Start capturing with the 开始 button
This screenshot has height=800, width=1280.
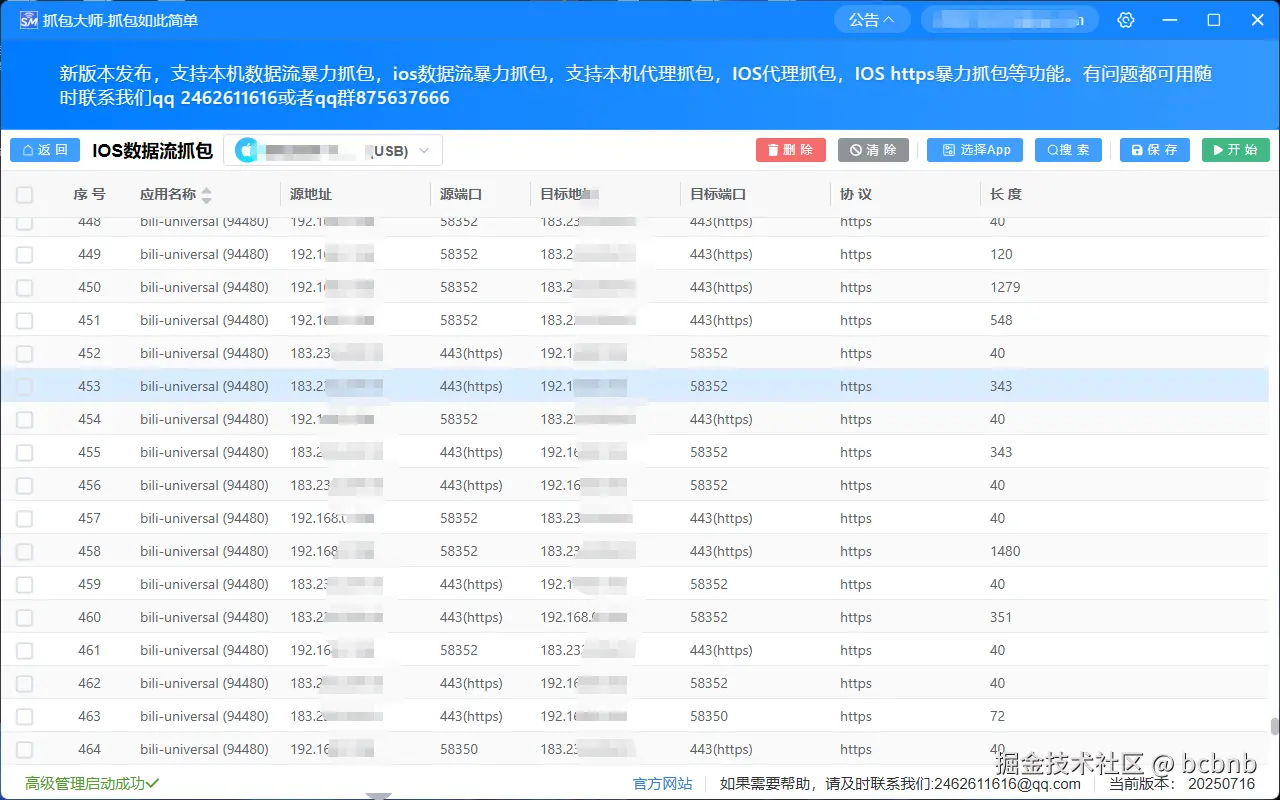coord(1234,149)
